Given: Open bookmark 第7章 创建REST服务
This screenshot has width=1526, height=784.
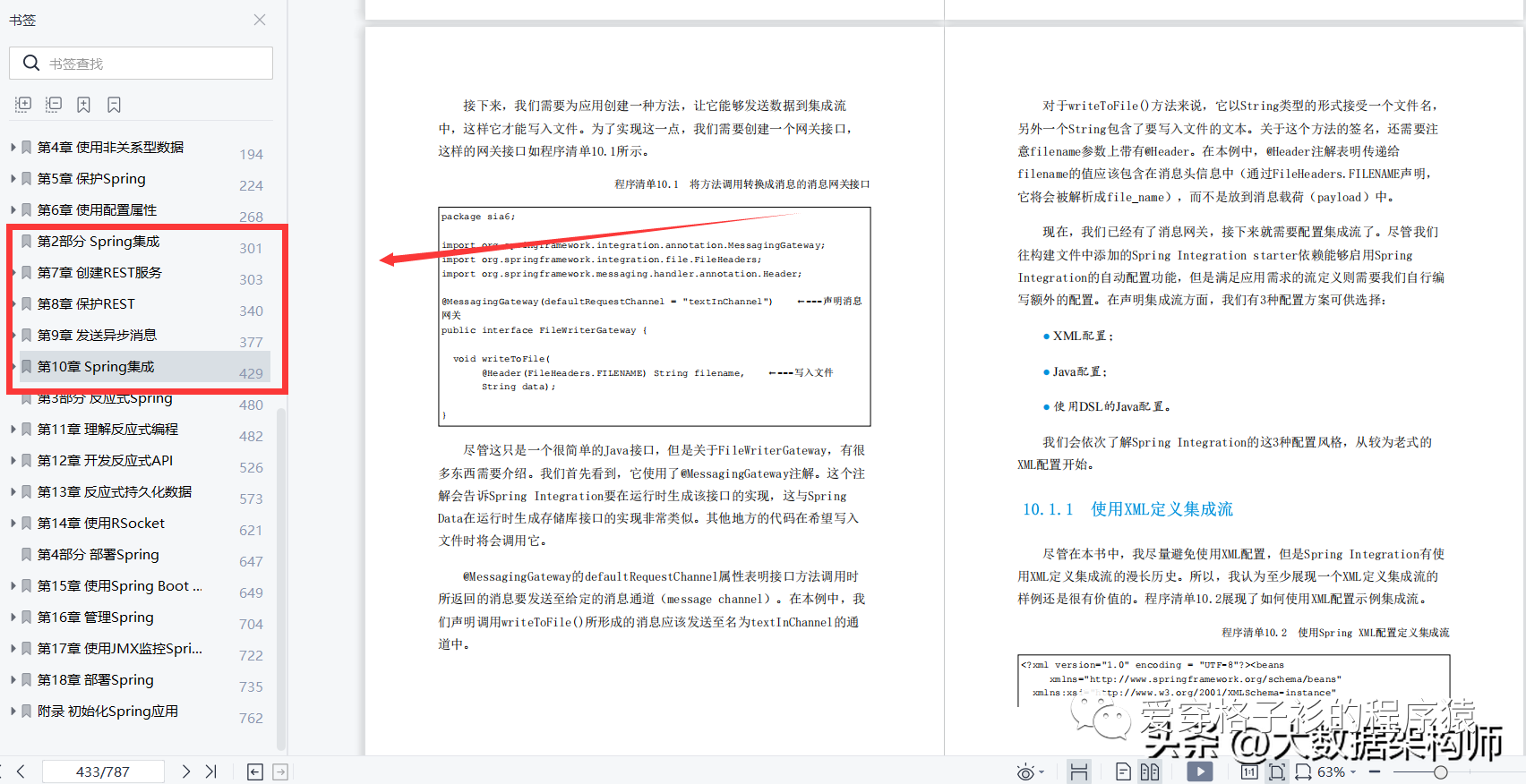Looking at the screenshot, I should point(99,272).
